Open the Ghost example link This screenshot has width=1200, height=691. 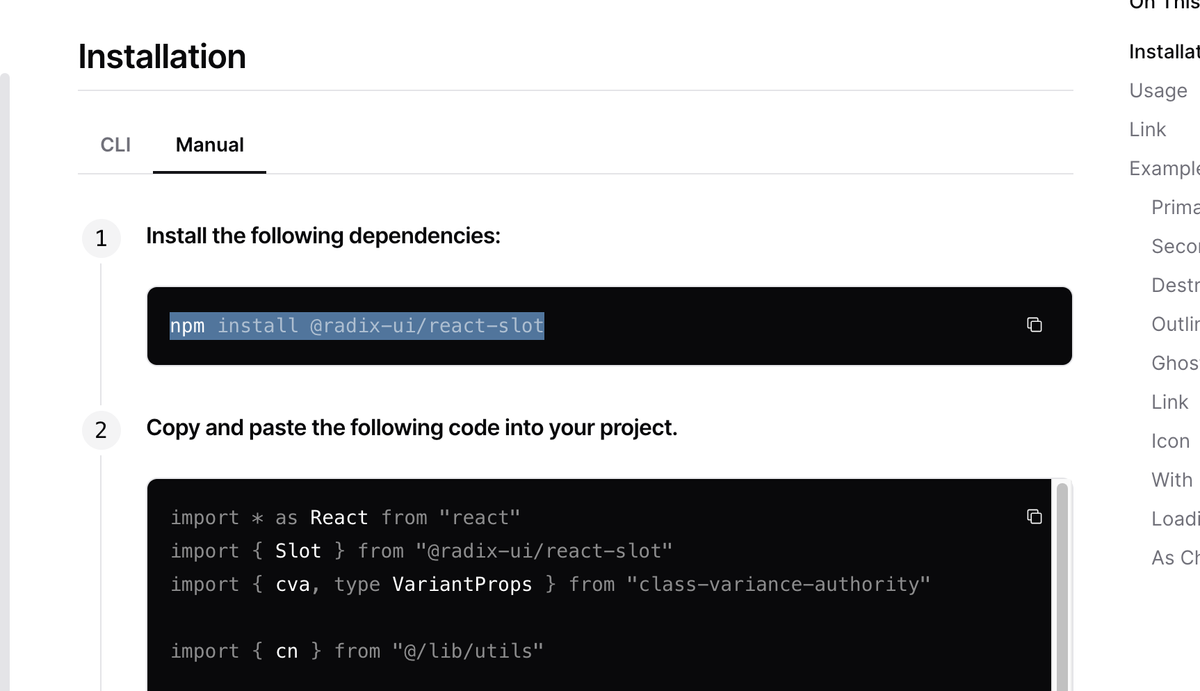tap(1175, 363)
